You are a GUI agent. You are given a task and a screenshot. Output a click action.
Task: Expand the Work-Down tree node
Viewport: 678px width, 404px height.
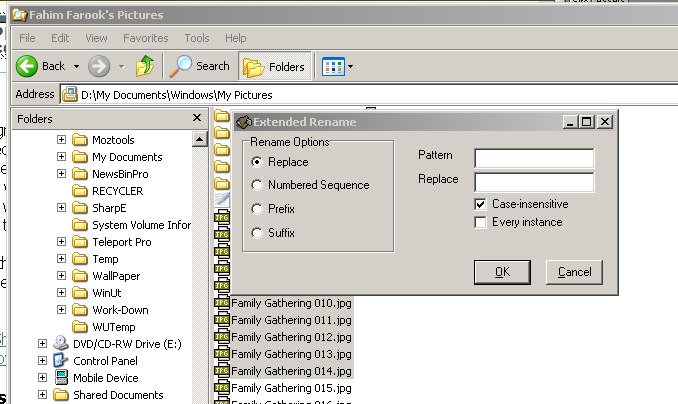[x=61, y=310]
